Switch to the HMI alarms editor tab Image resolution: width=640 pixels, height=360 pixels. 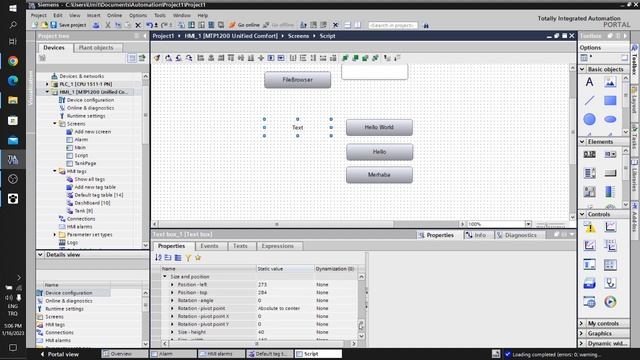(221, 354)
